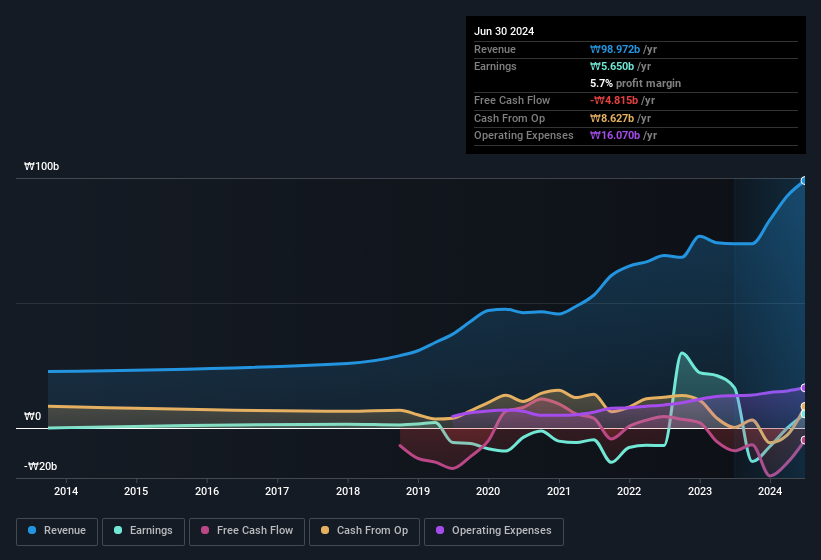Click the 2018 x-axis label
Image resolution: width=821 pixels, height=560 pixels.
pyautogui.click(x=348, y=491)
